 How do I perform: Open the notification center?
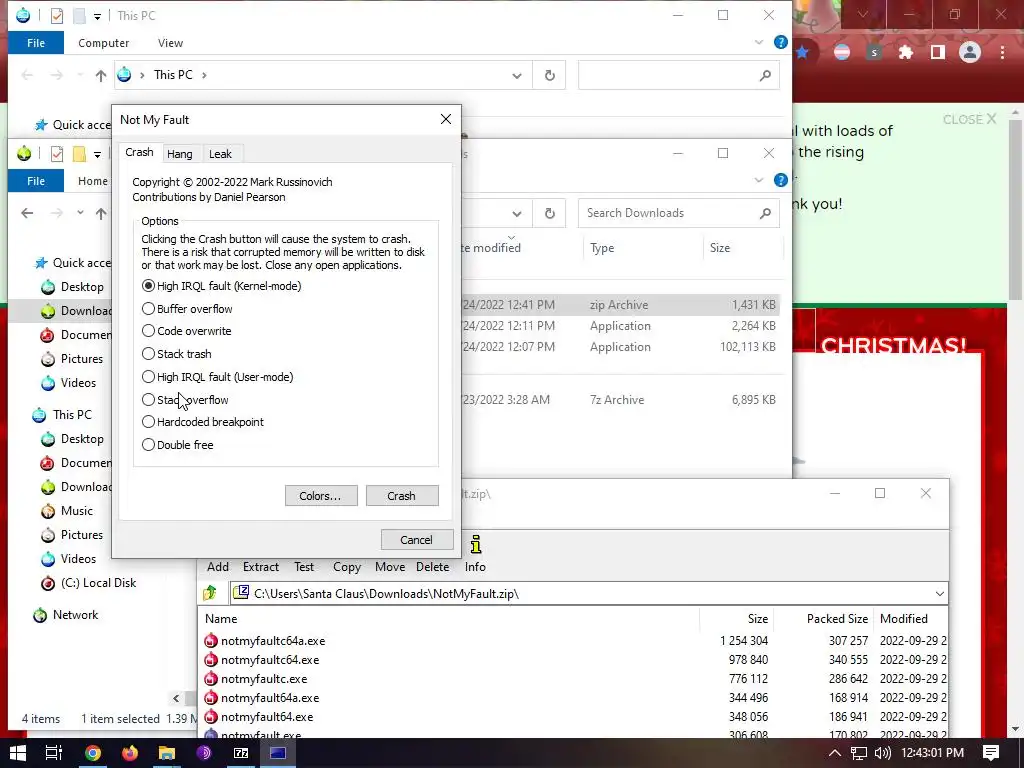pyautogui.click(x=991, y=753)
